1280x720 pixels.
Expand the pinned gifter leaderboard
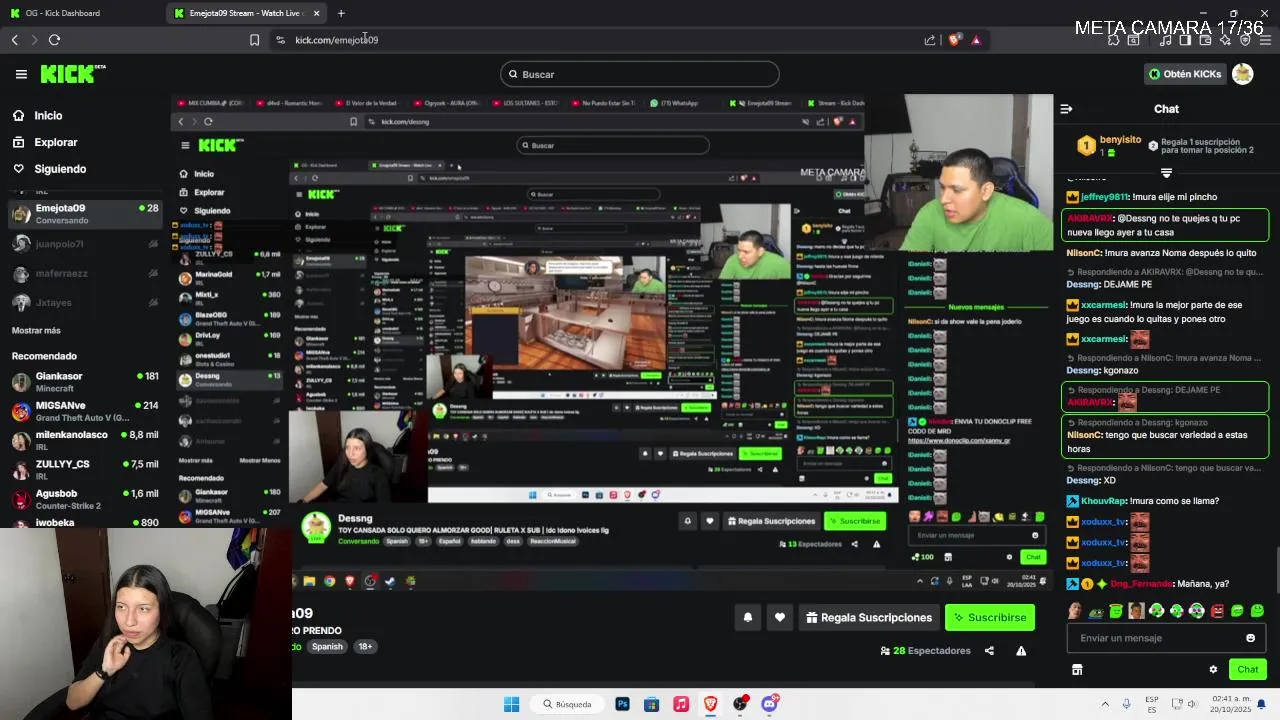click(1166, 173)
